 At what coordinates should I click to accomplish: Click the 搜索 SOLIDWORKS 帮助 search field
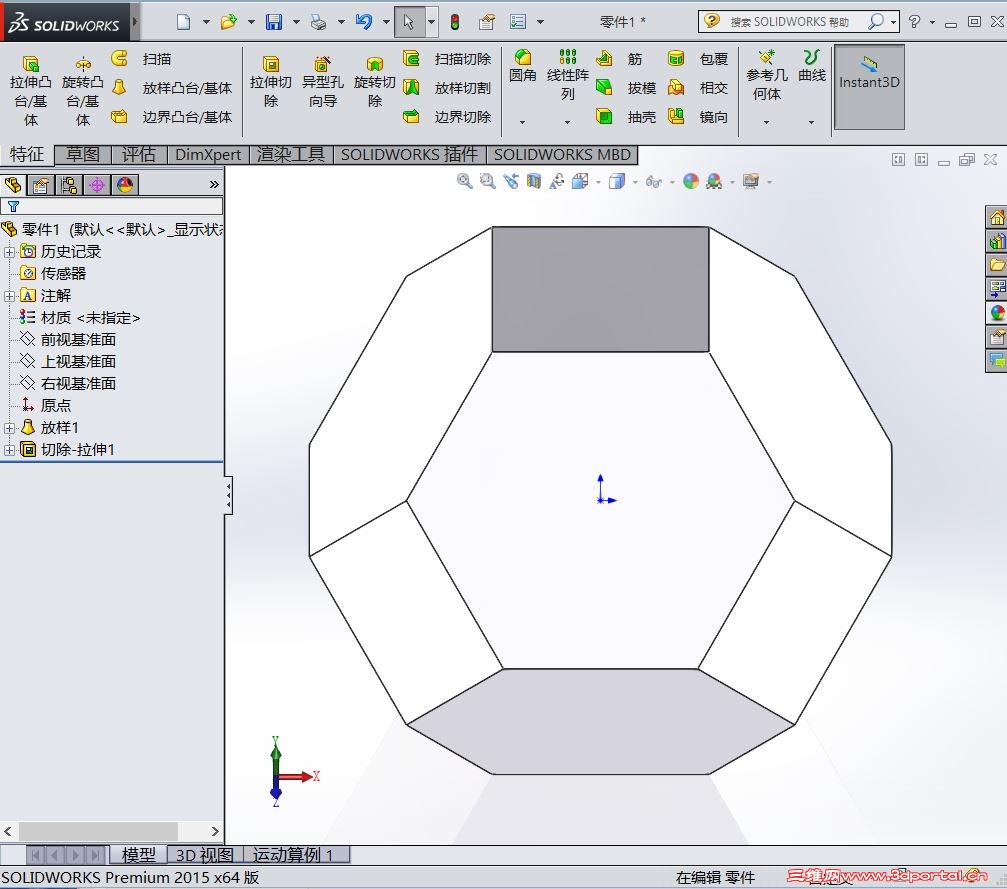click(x=790, y=22)
